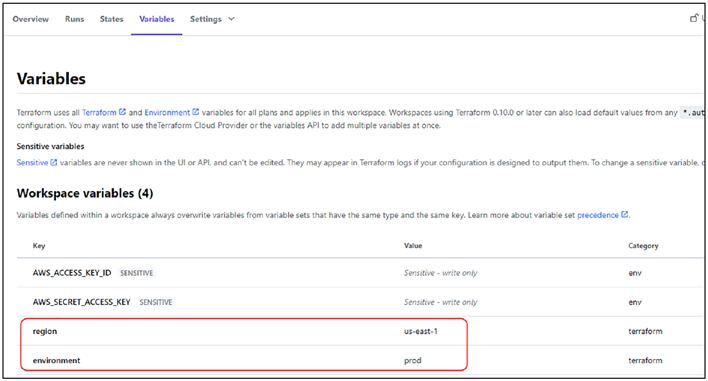Select the environment variable key
708x381 pixels.
click(x=56, y=360)
